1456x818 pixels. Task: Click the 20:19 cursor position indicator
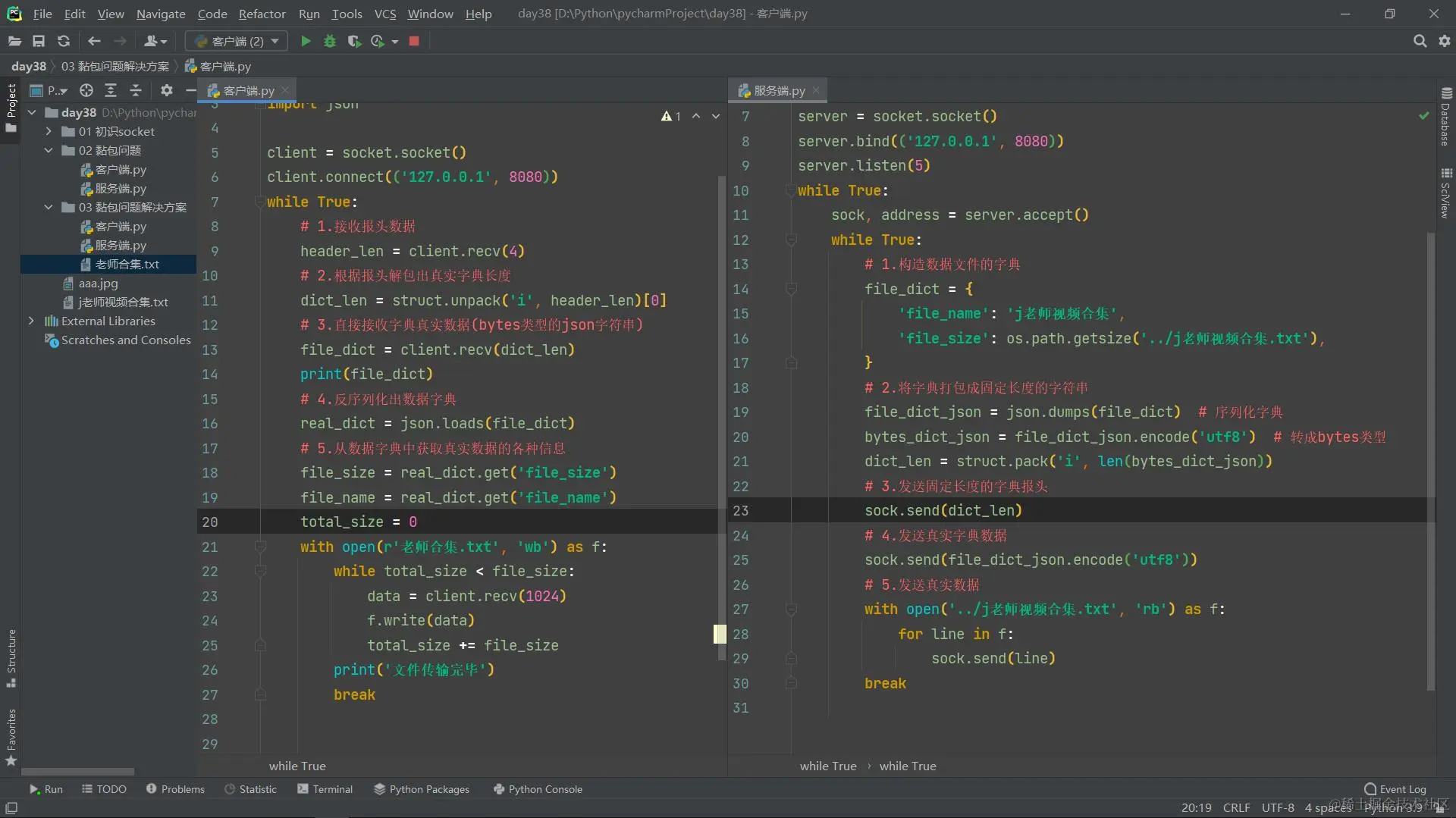1196,808
